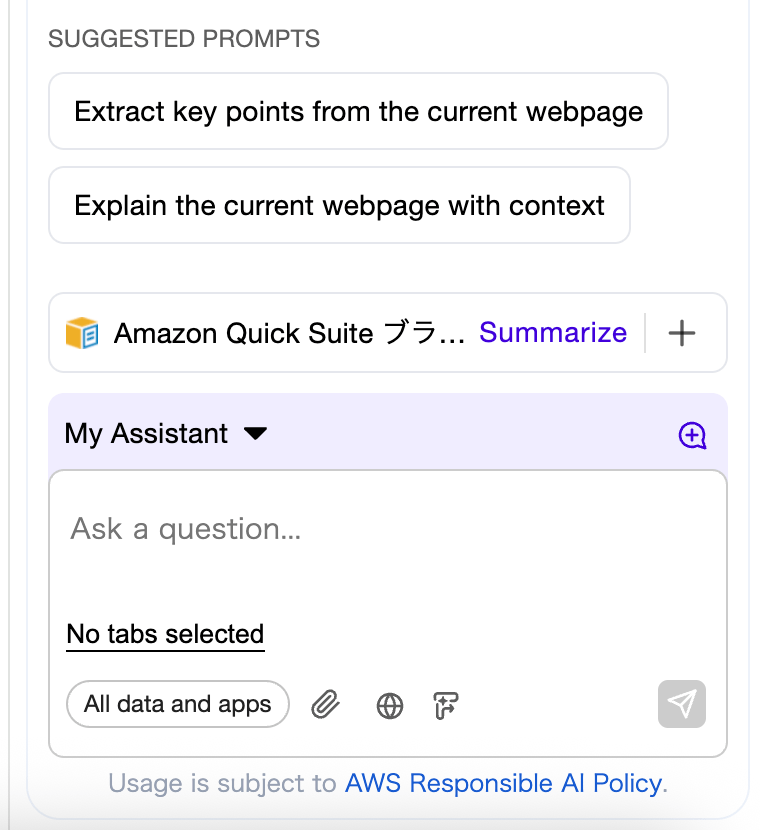
Task: Start a new chat with bubble-plus icon
Action: point(692,435)
